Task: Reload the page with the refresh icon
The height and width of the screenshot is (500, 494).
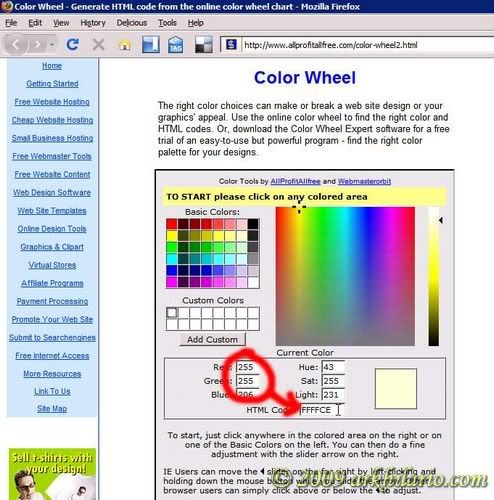Action: [73, 44]
